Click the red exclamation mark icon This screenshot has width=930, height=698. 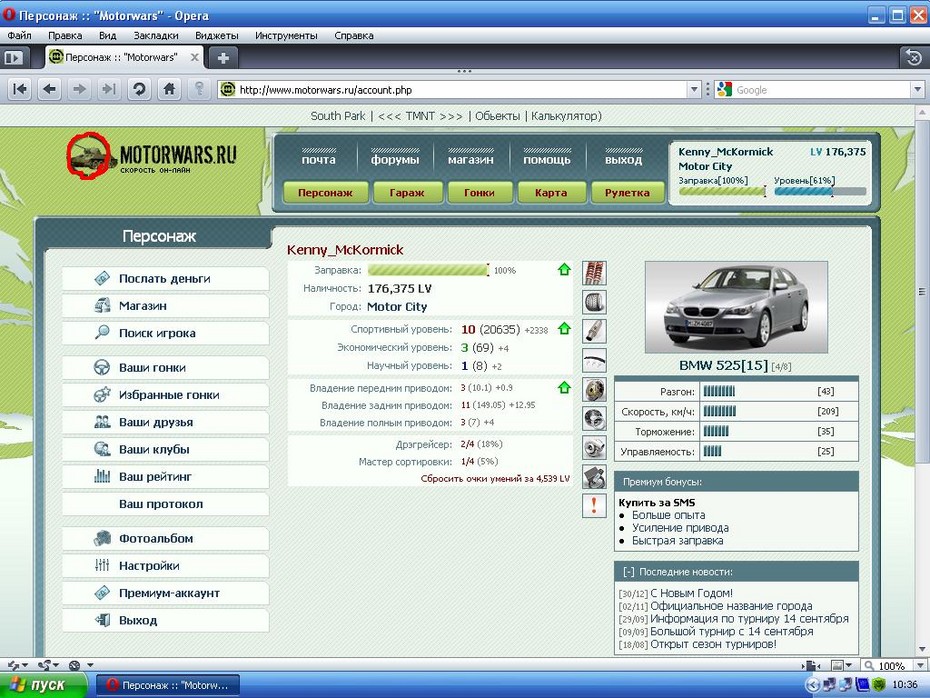pos(594,506)
